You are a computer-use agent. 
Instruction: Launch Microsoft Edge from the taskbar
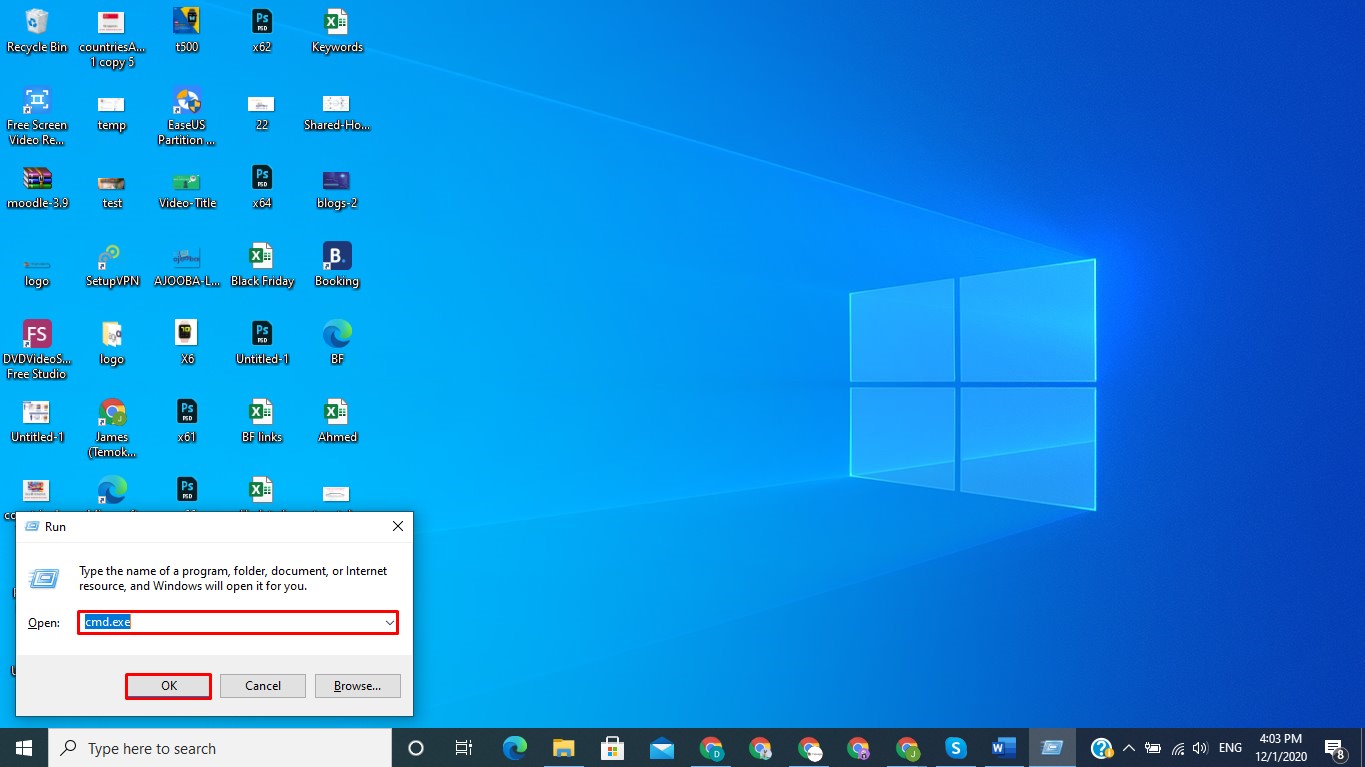[x=515, y=747]
